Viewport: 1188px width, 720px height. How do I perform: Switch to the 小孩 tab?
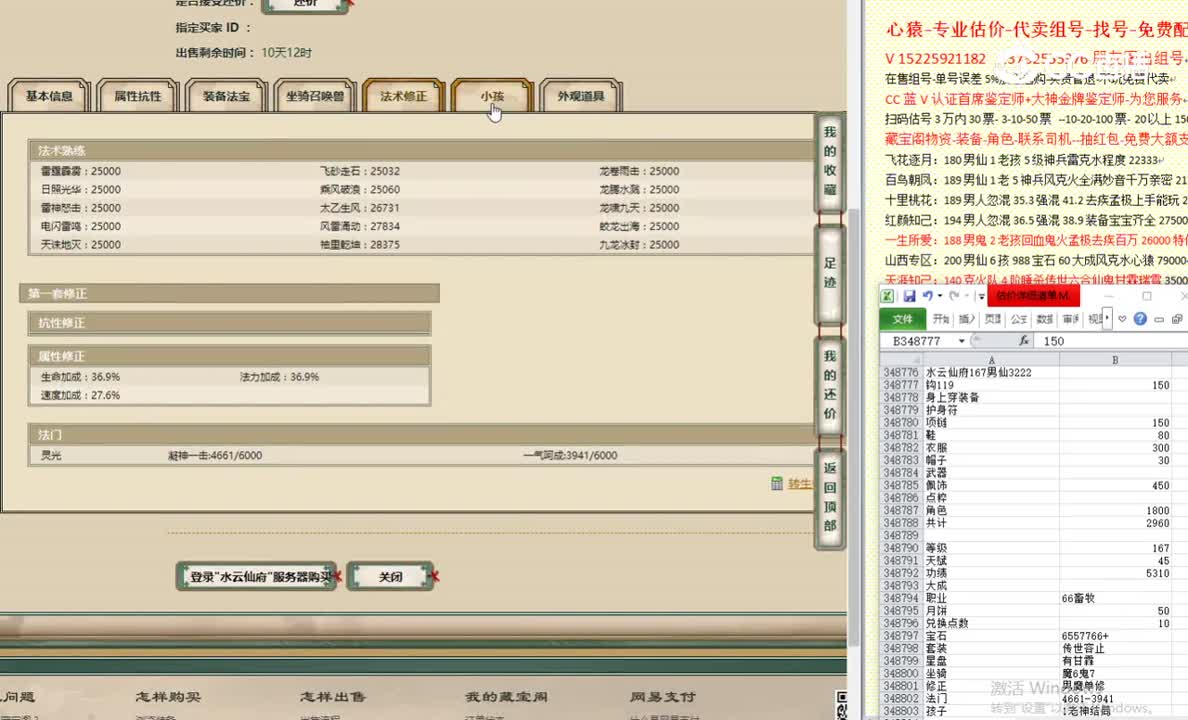pyautogui.click(x=490, y=96)
